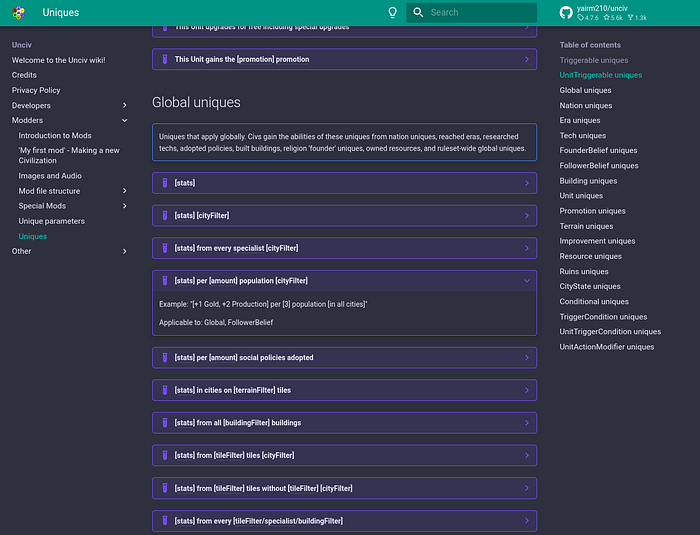The width and height of the screenshot is (700, 535).
Task: Jump to Building uniques section
Action: pos(588,181)
